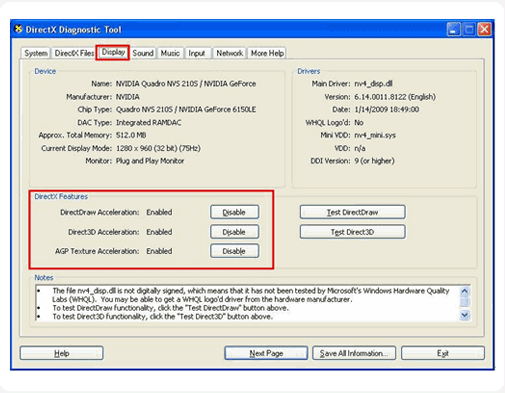The image size is (505, 393).
Task: Open the DirectX Files tab
Action: [74, 53]
